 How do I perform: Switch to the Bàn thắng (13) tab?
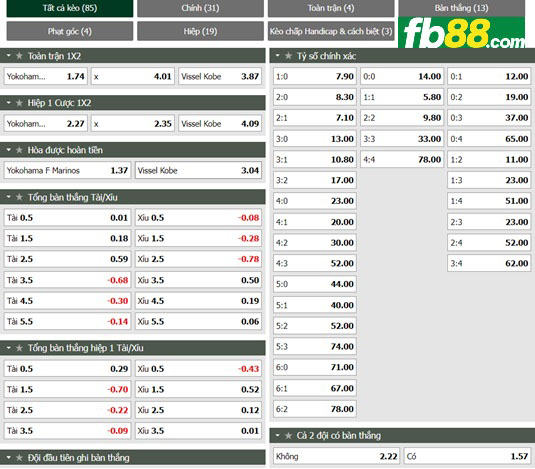click(462, 8)
